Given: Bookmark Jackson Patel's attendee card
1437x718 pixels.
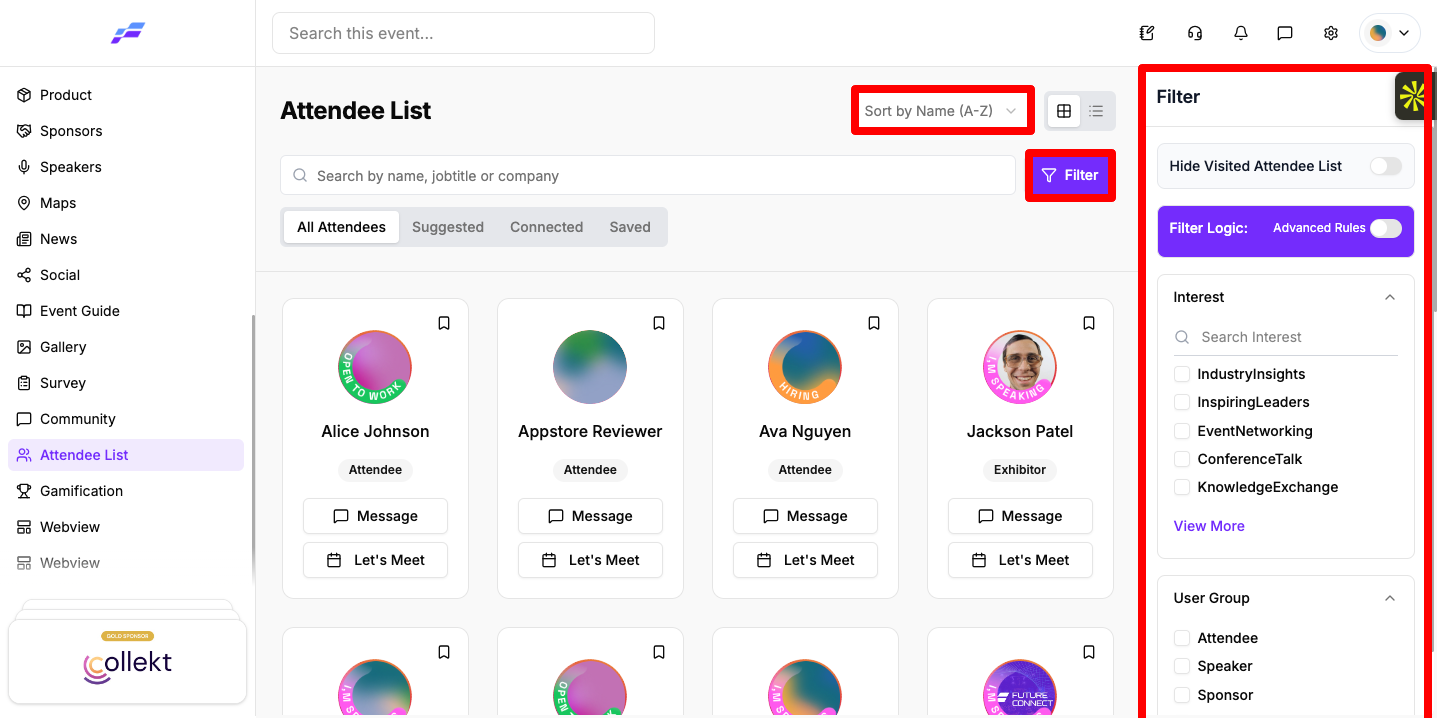Looking at the screenshot, I should (1089, 323).
